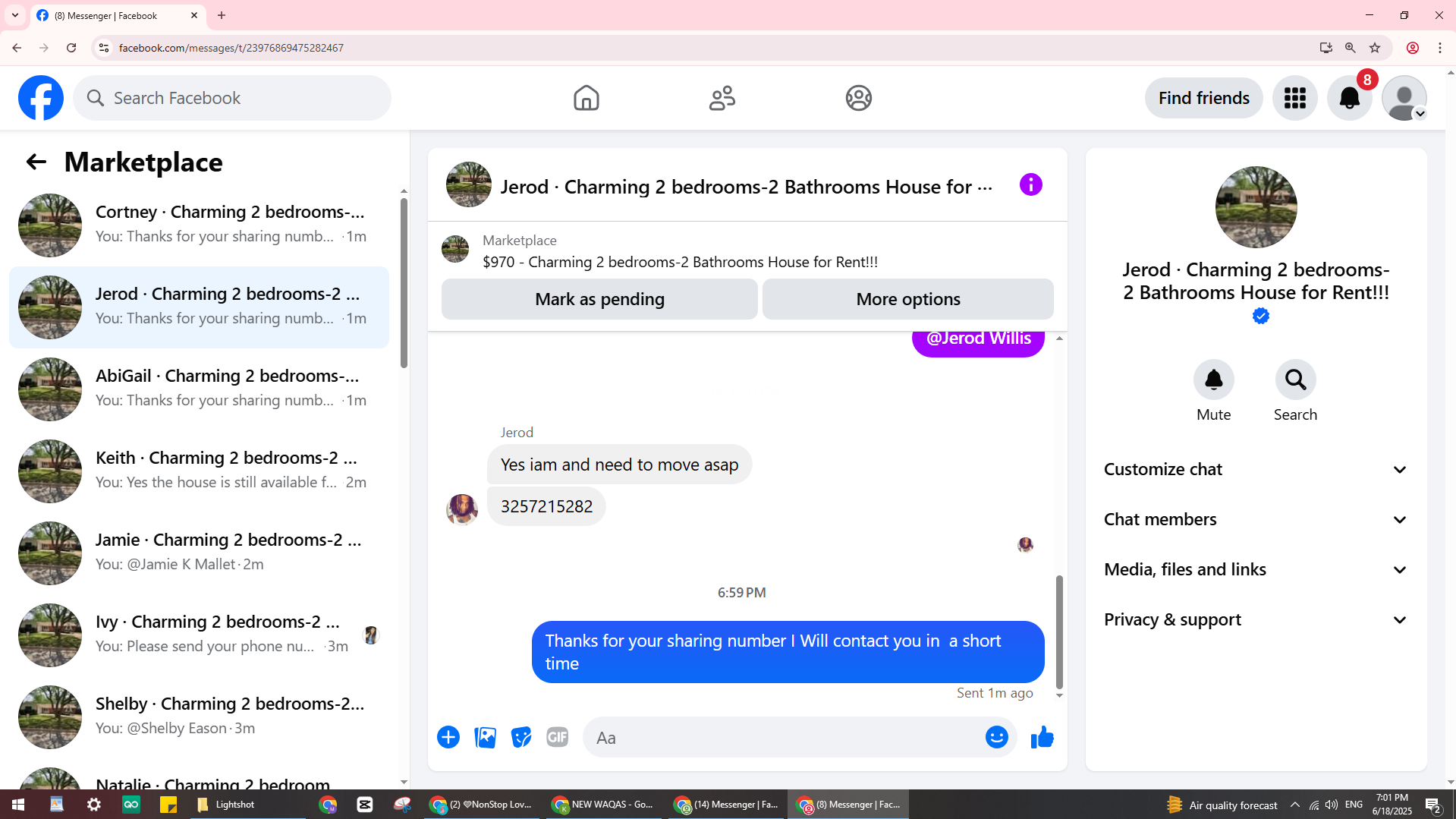Click the Zoom magnifier in address bar
This screenshot has width=1456, height=819.
click(x=1351, y=48)
